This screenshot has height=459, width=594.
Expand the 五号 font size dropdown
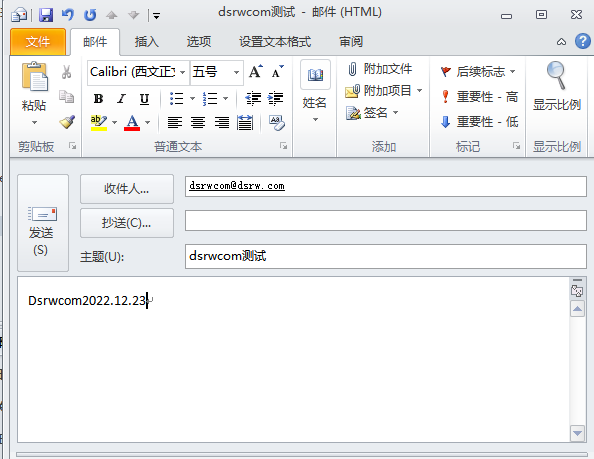[x=236, y=72]
